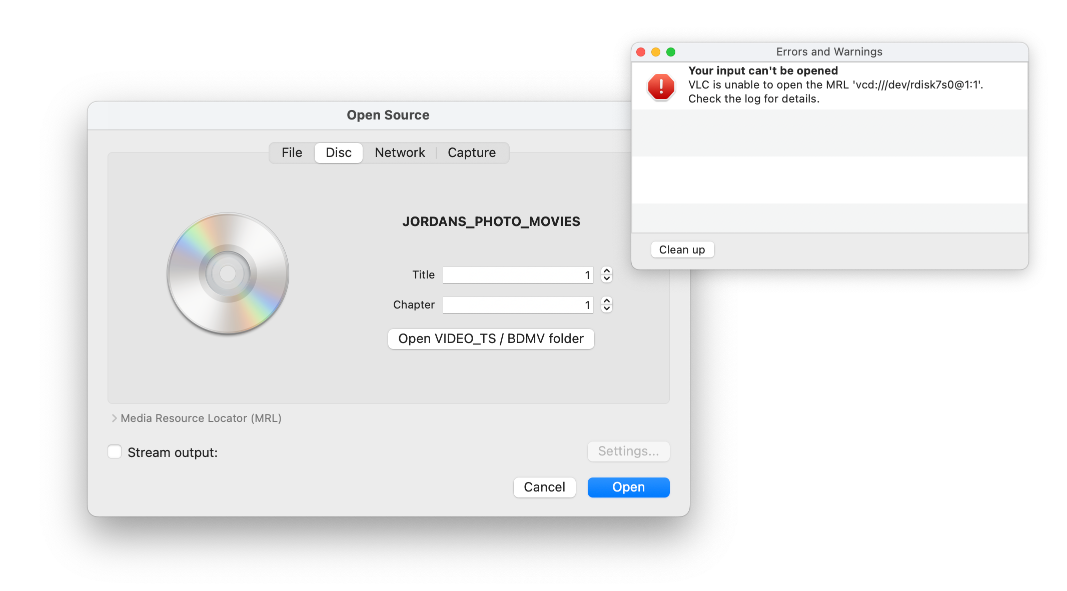The image size is (1067, 591).
Task: Click the Open Source dialog title
Action: click(388, 115)
